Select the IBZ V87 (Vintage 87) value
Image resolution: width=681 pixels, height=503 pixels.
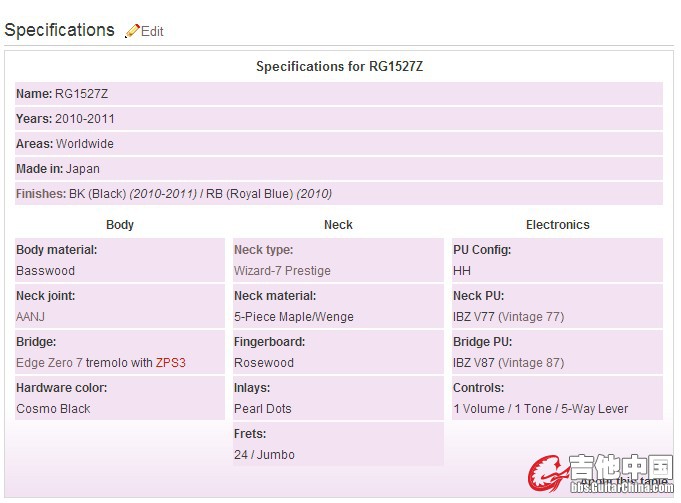509,363
